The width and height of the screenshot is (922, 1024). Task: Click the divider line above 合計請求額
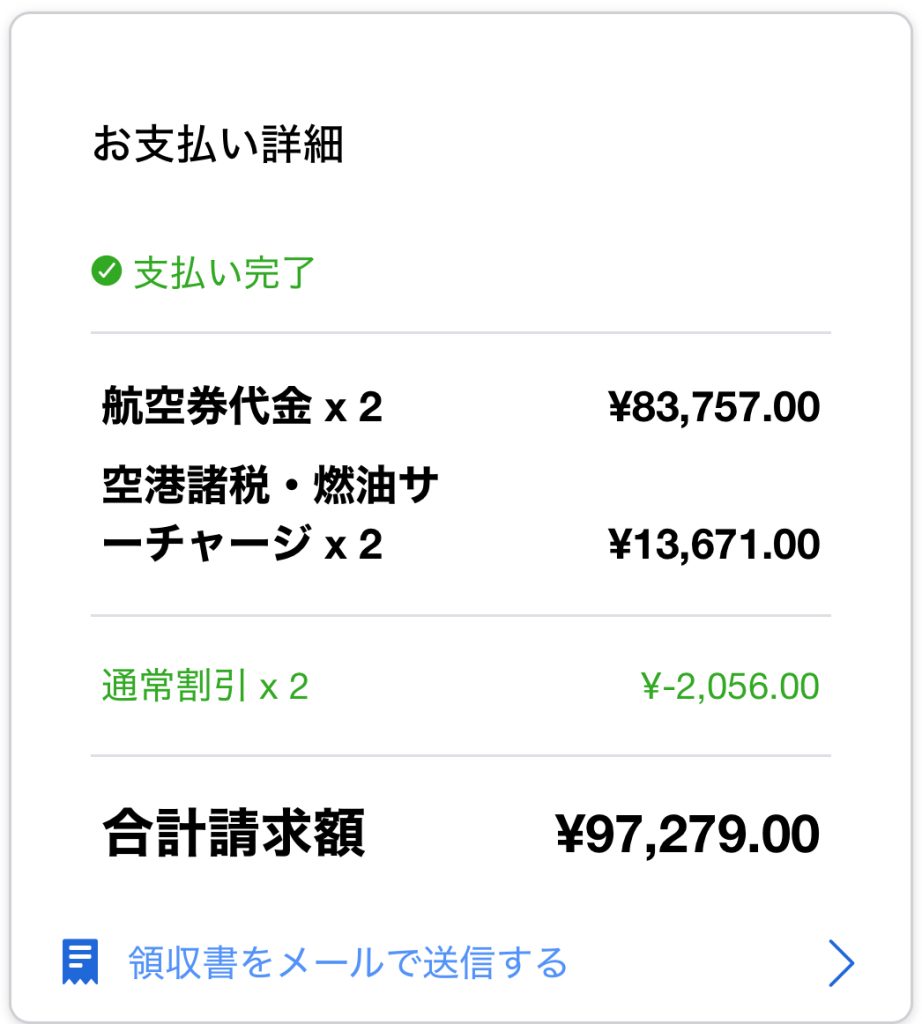[x=460, y=756]
